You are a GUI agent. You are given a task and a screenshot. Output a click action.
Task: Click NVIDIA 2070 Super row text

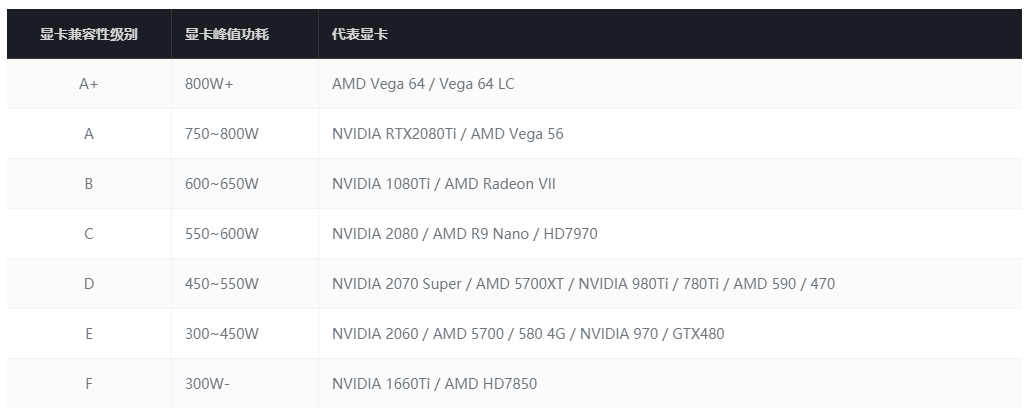(583, 284)
